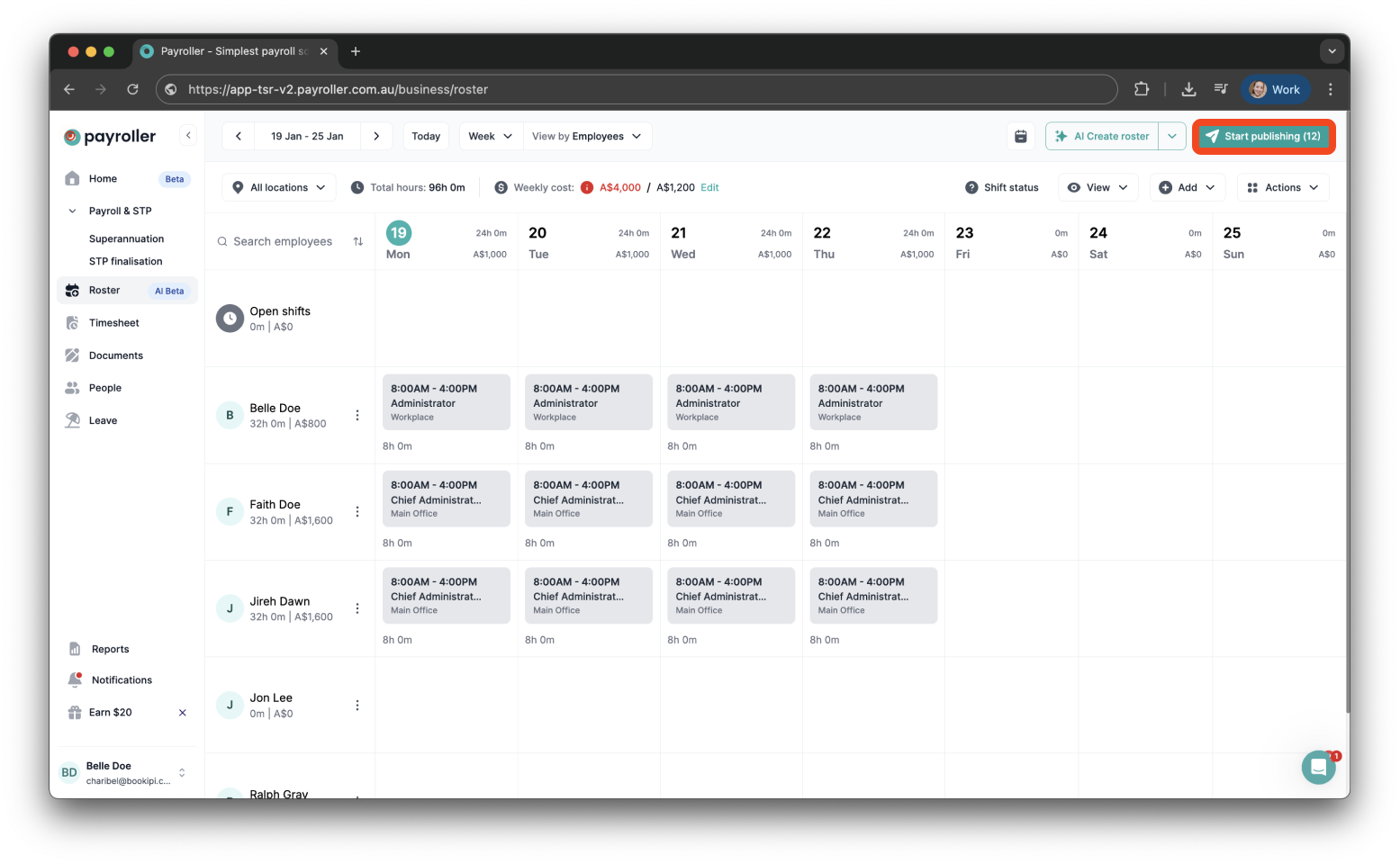
Task: Open the Intercom chat bubble
Action: coord(1318,767)
